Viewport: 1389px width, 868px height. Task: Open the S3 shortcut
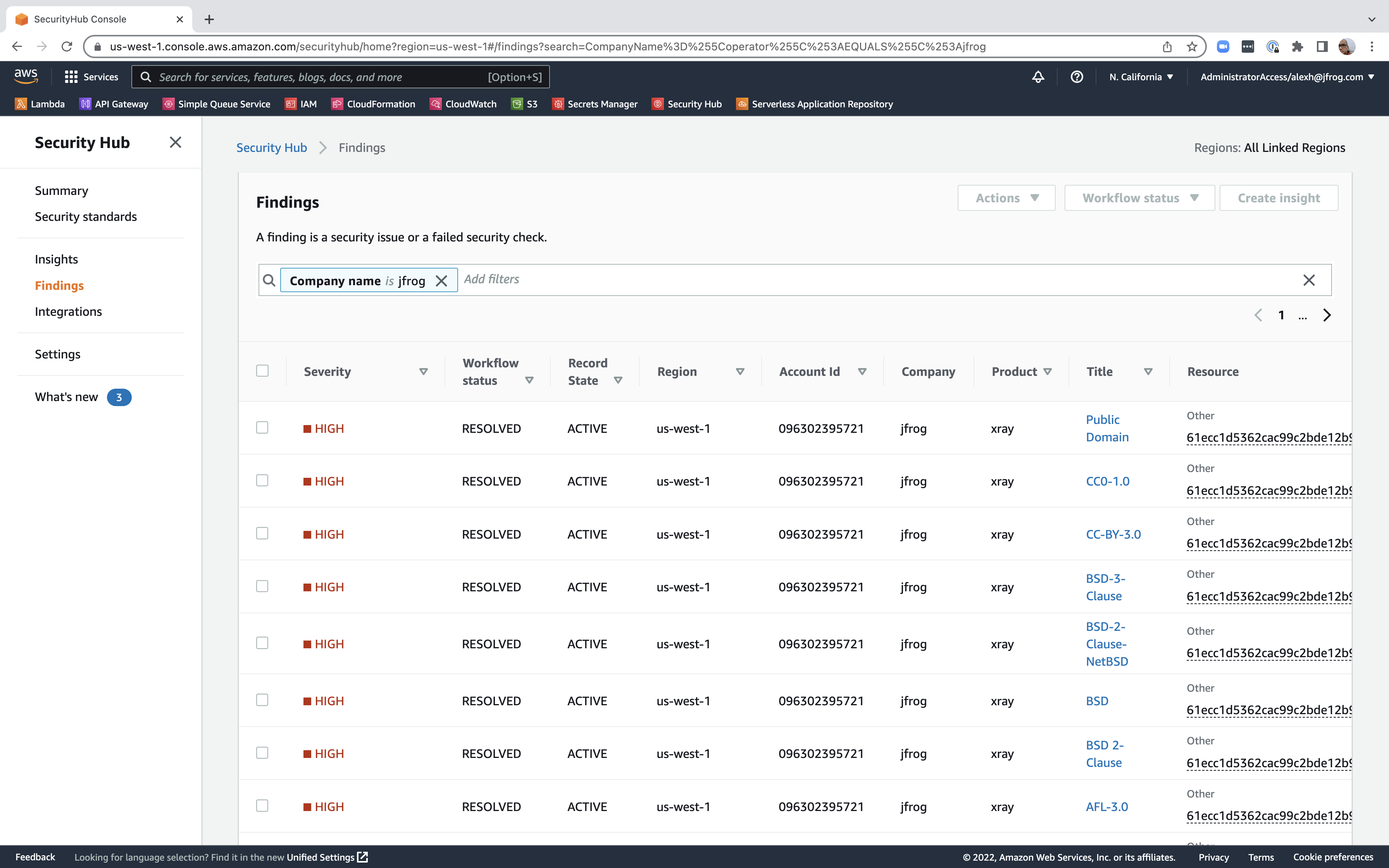pyautogui.click(x=524, y=104)
